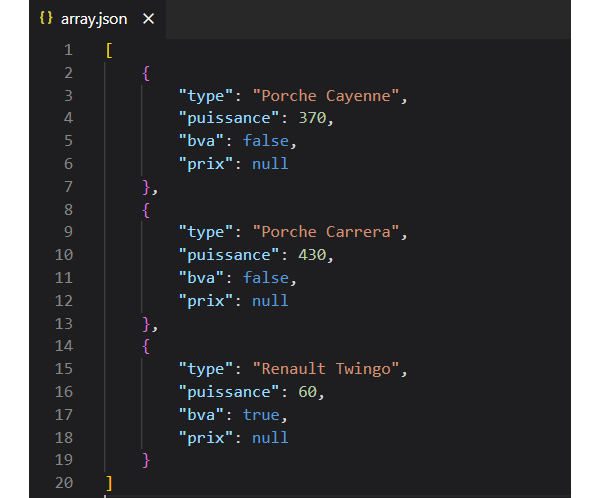
Task: Click the "type" key on line 15
Action: pyautogui.click(x=206, y=369)
